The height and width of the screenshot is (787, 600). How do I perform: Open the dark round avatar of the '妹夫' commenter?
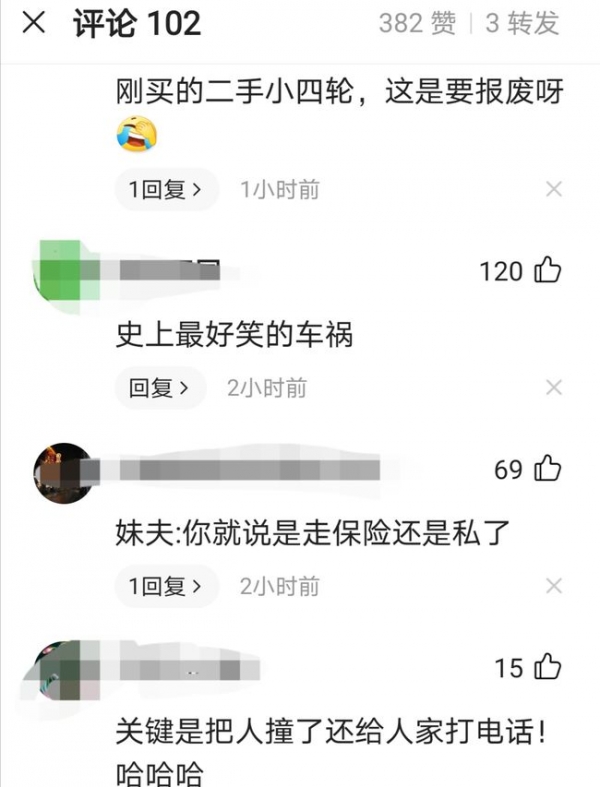click(x=64, y=473)
